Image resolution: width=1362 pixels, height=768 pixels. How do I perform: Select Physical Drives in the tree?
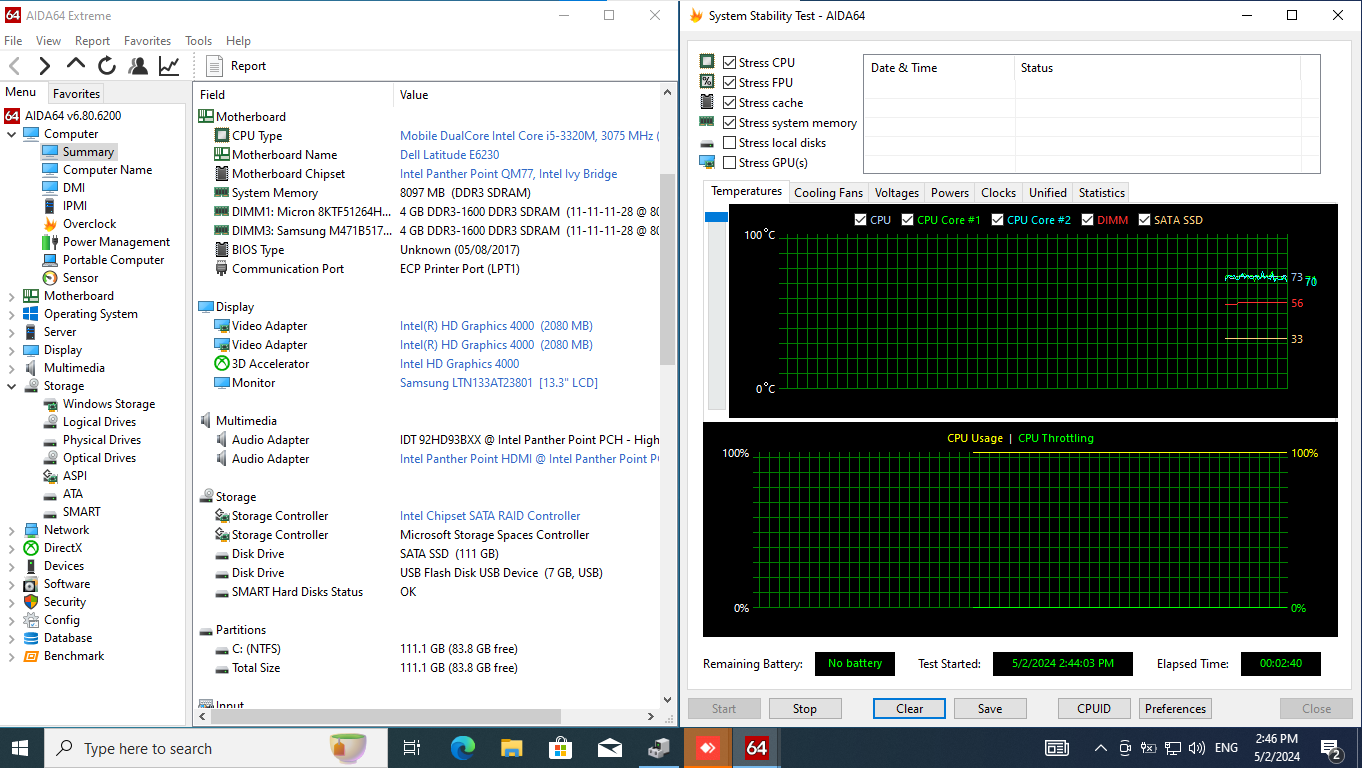coord(102,440)
